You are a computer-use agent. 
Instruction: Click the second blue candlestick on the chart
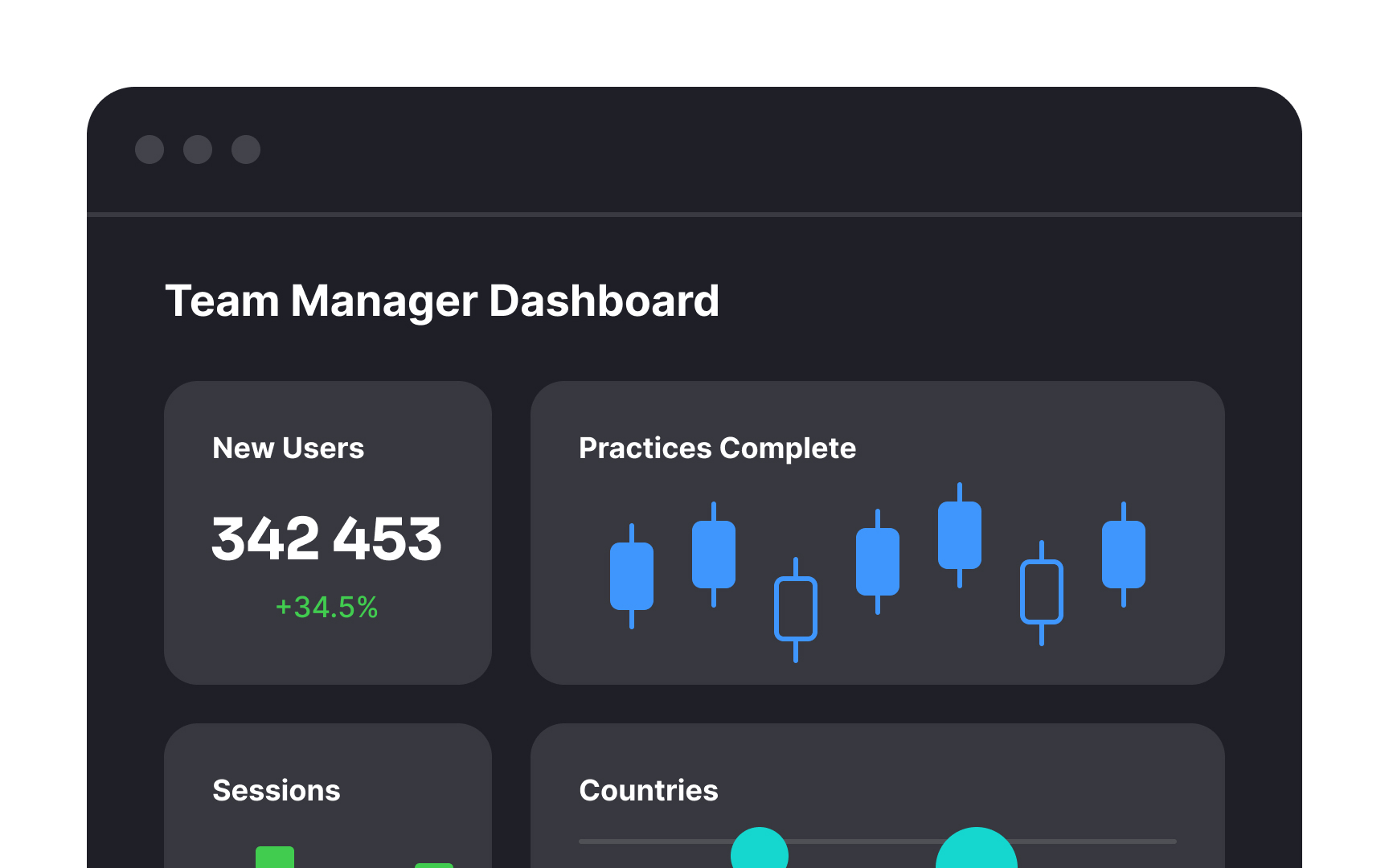(714, 555)
